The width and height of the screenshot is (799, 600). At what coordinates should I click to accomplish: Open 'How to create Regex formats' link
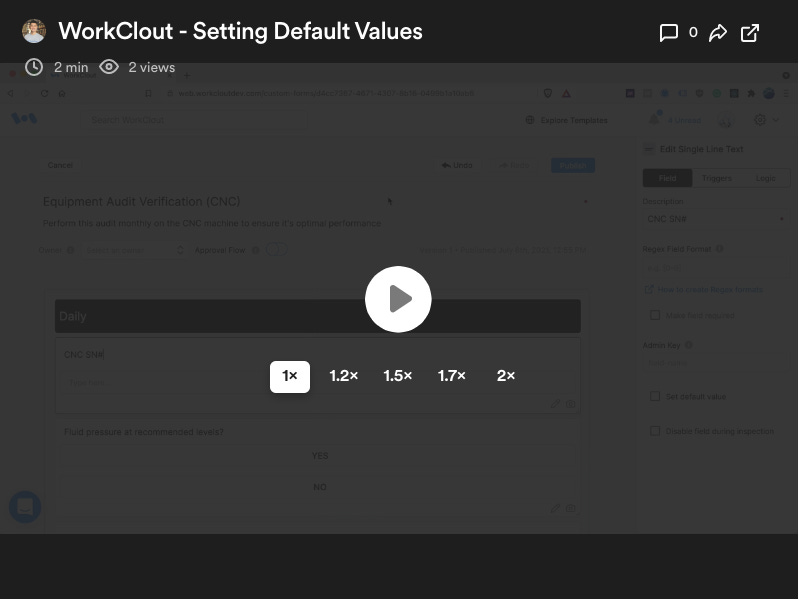[x=709, y=290]
